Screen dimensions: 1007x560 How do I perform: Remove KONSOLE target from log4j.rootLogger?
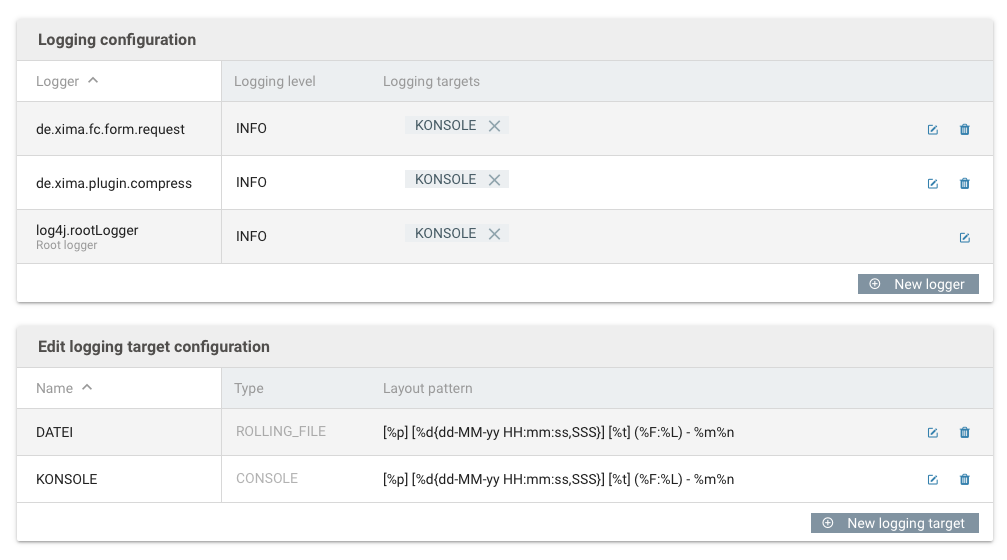[x=494, y=234]
